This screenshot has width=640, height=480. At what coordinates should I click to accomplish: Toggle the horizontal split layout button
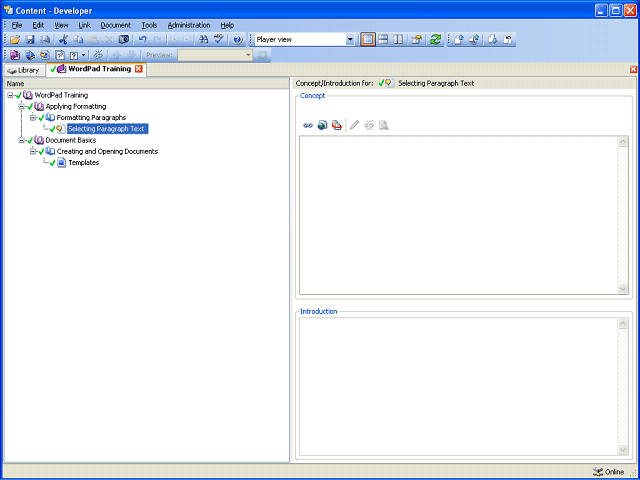(383, 40)
